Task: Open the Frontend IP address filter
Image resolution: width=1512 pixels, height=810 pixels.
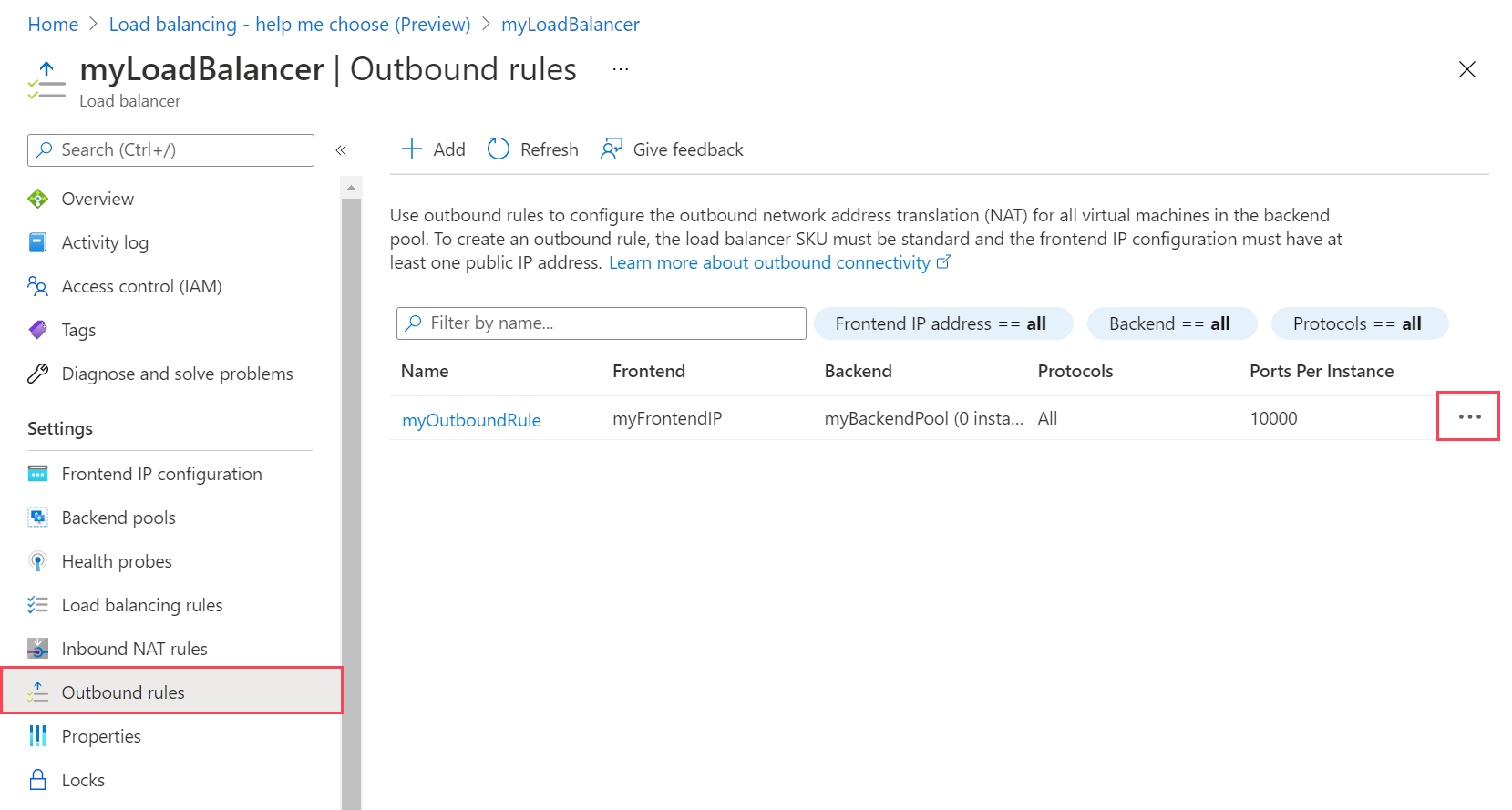Action: point(943,323)
